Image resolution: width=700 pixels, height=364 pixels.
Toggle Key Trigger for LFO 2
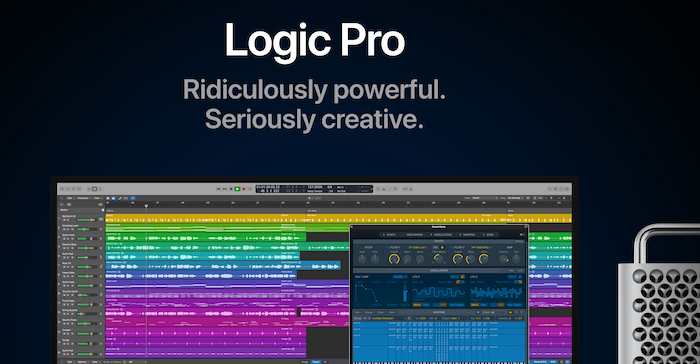click(457, 305)
